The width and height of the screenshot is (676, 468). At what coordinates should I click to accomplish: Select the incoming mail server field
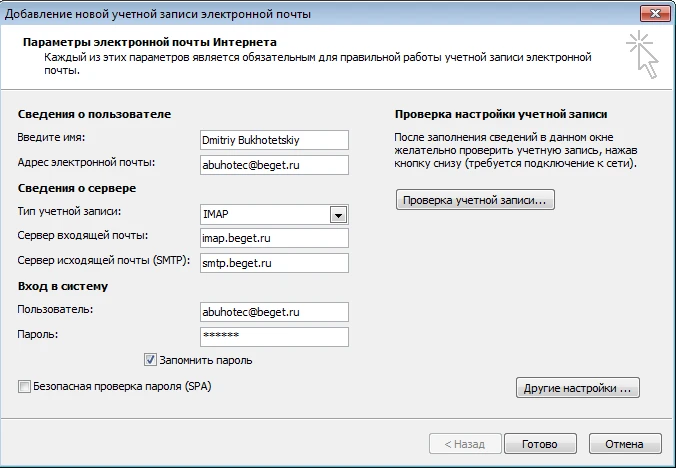[x=274, y=238]
